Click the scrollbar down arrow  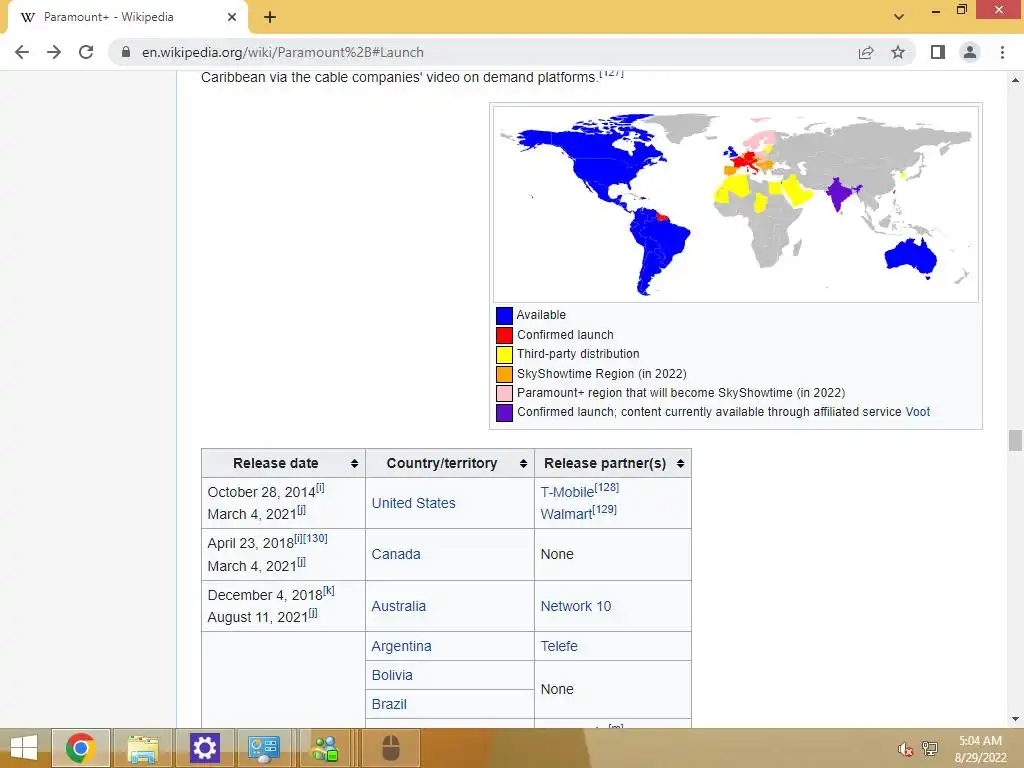(x=1015, y=719)
